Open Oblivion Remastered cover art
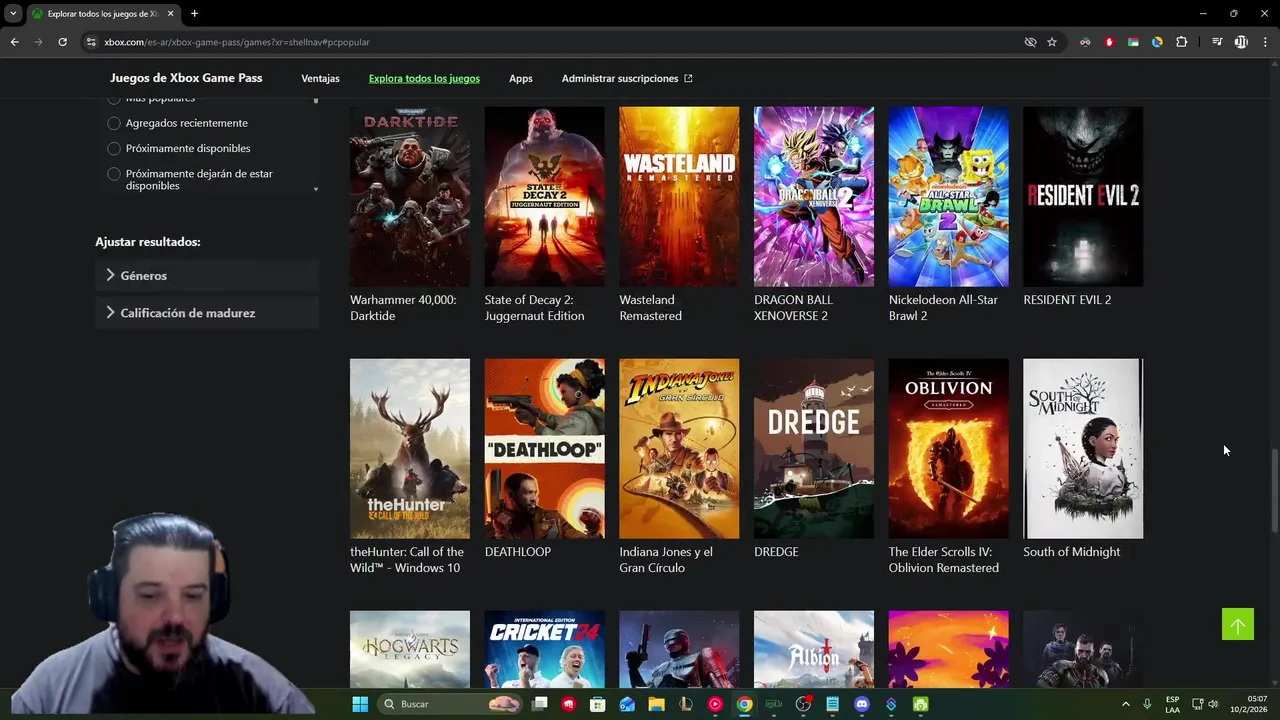Viewport: 1280px width, 720px height. 949,449
